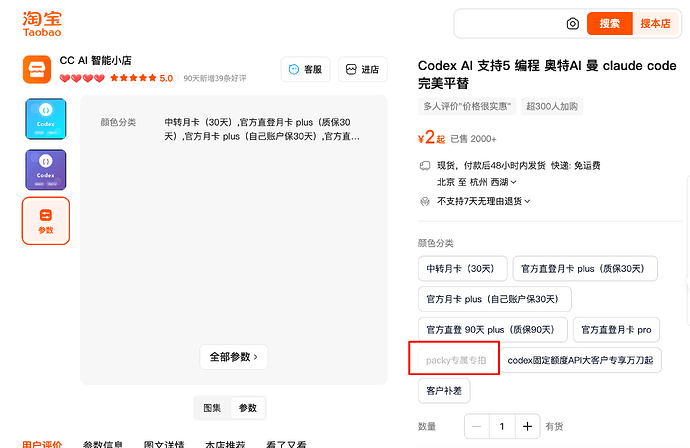The height and width of the screenshot is (448, 690).
Task: Open the 用户评价 reviews tab
Action: click(42, 444)
